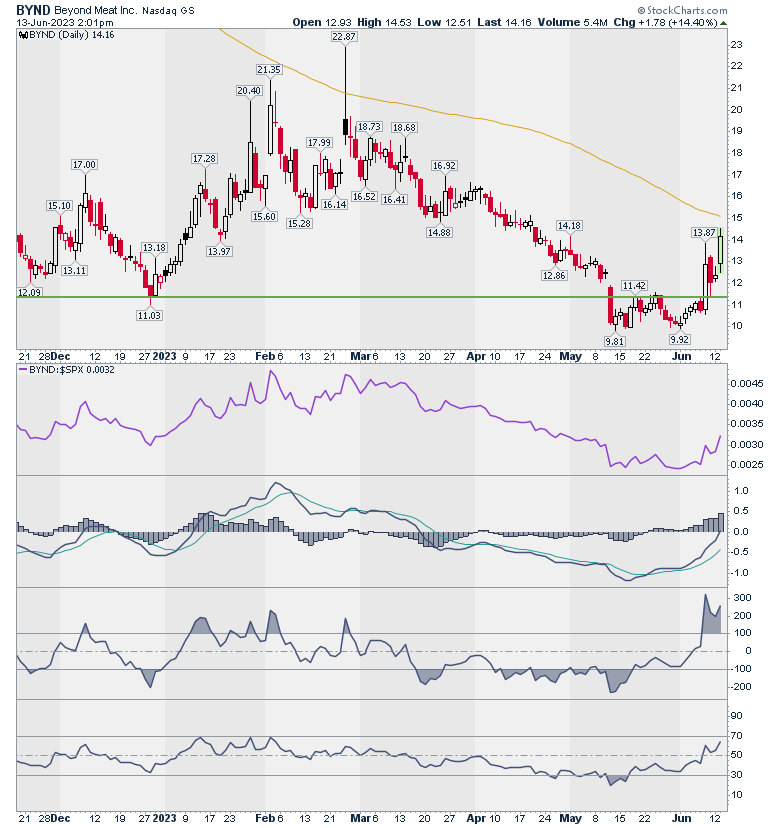Click the Open 12.93 value

[x=322, y=23]
